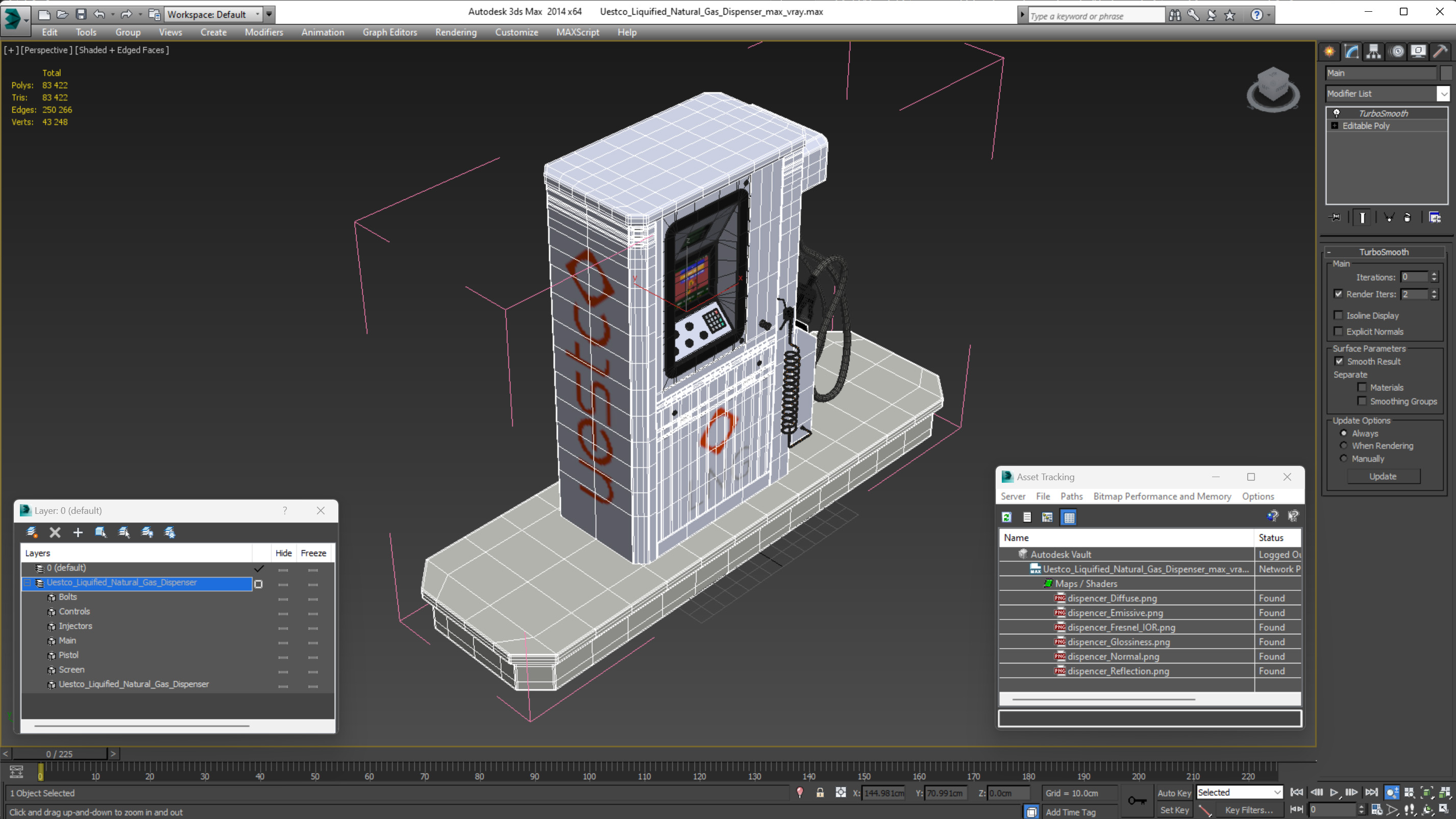This screenshot has width=1456, height=819.
Task: Click the Shaded + Edged Faces viewport label
Action: (122, 49)
